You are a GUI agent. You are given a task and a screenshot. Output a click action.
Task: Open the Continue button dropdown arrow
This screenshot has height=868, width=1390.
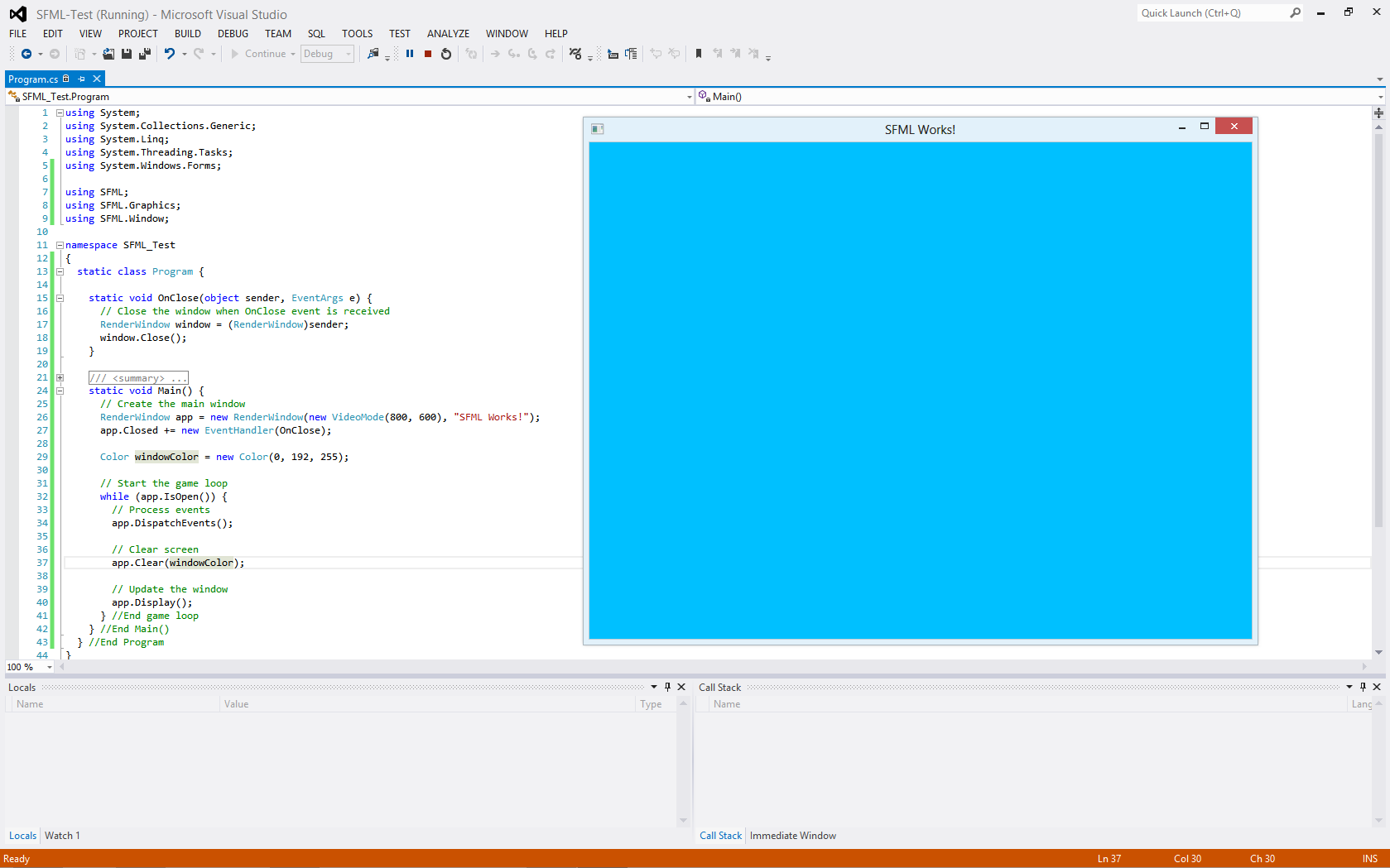[x=293, y=54]
